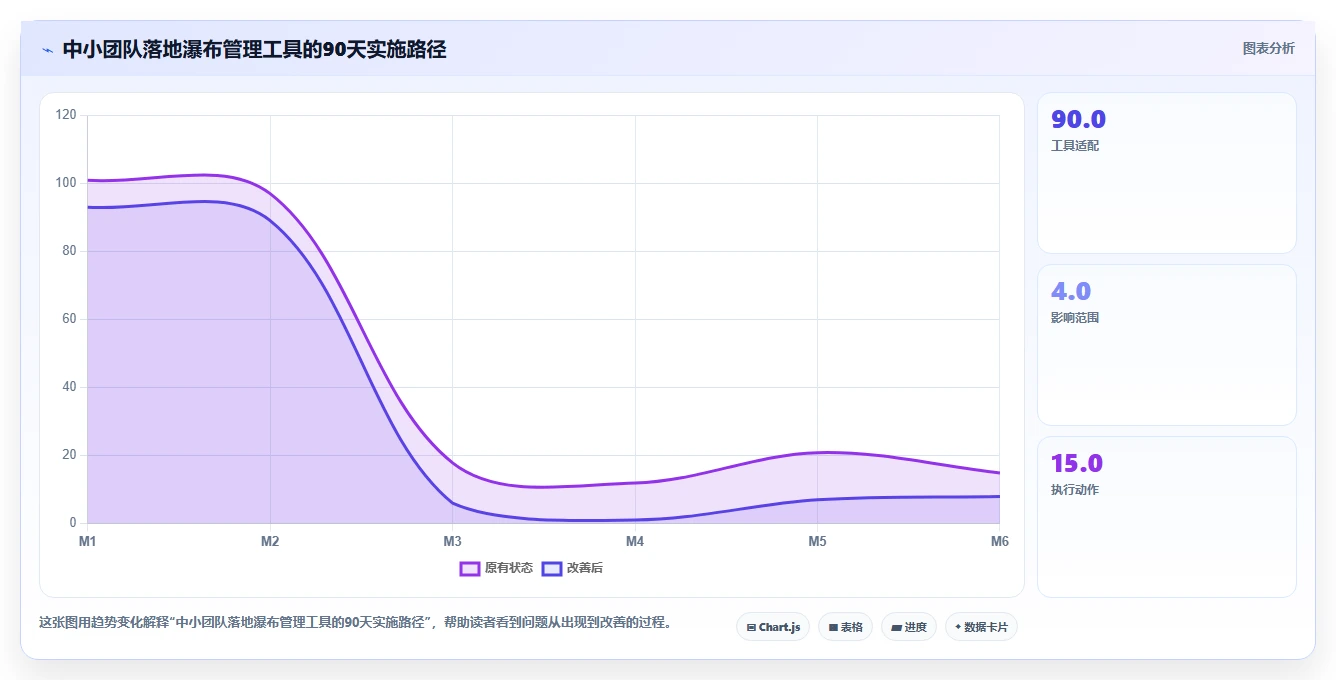This screenshot has height=680, width=1336.
Task: Click the 4.0 影响范围 value
Action: click(x=1071, y=291)
